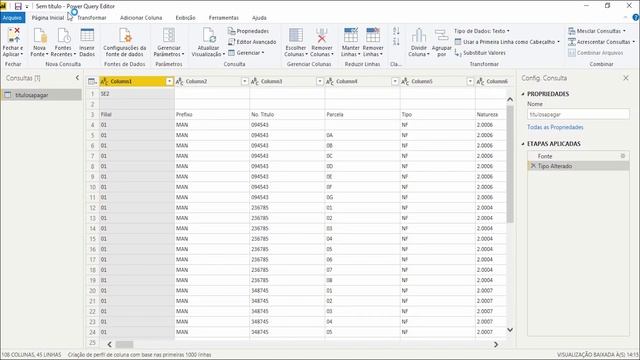Collapse the Consultas pane chevron
Image resolution: width=640 pixels, height=360 pixels.
[77, 78]
